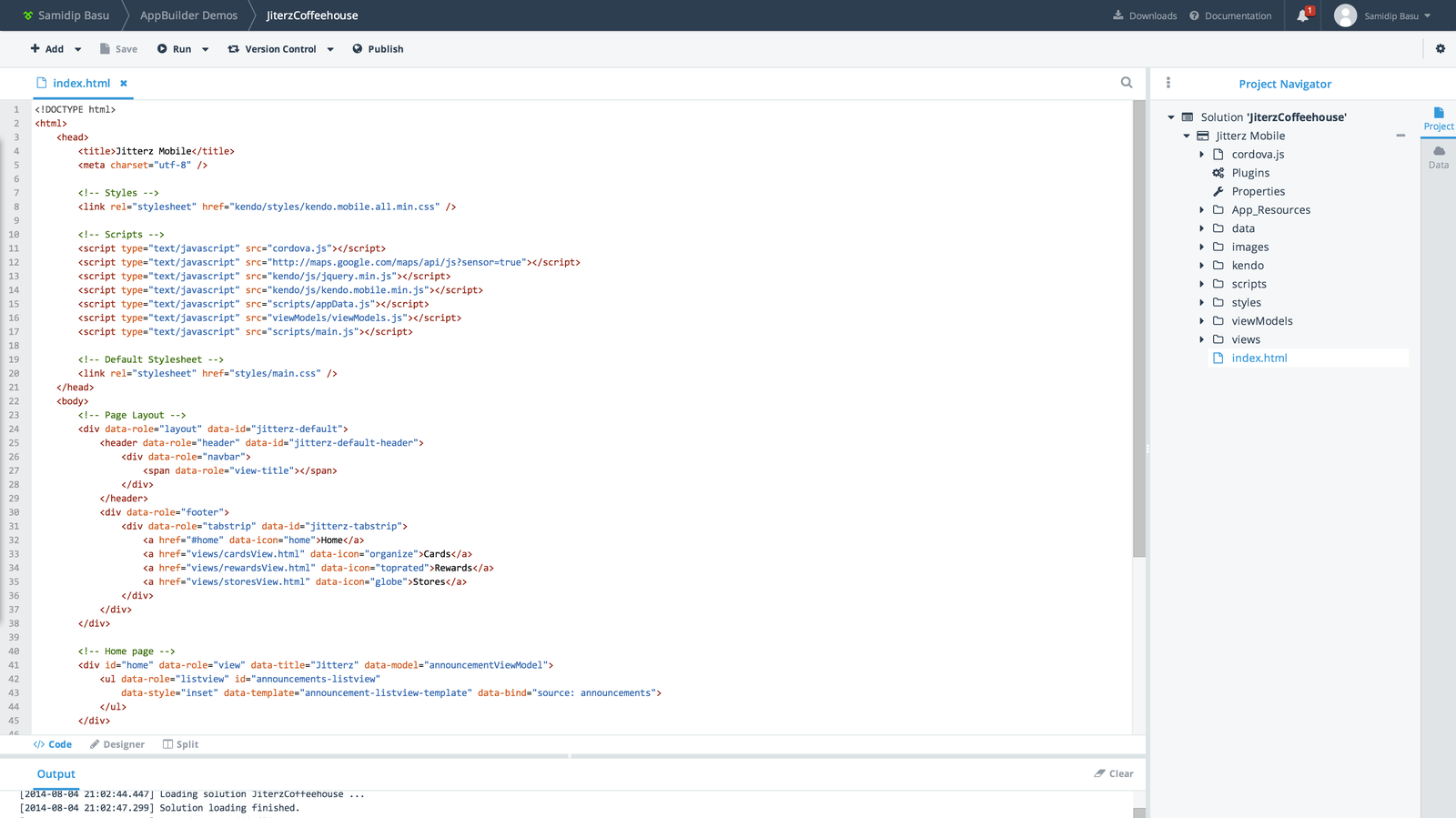
Task: Click the Output panel scrollbar
Action: (x=1139, y=813)
